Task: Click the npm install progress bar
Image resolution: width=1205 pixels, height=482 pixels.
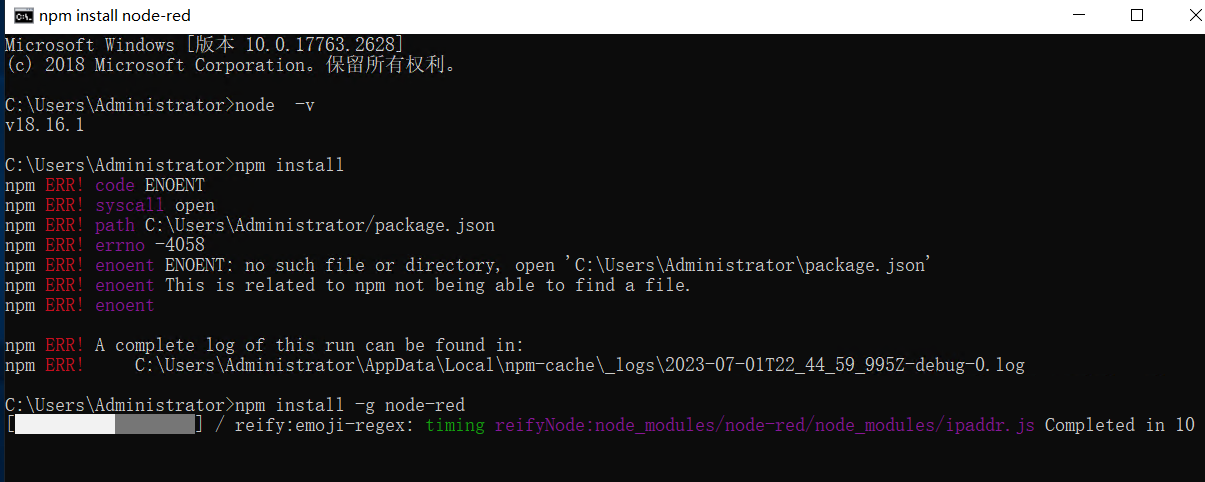Action: click(105, 425)
